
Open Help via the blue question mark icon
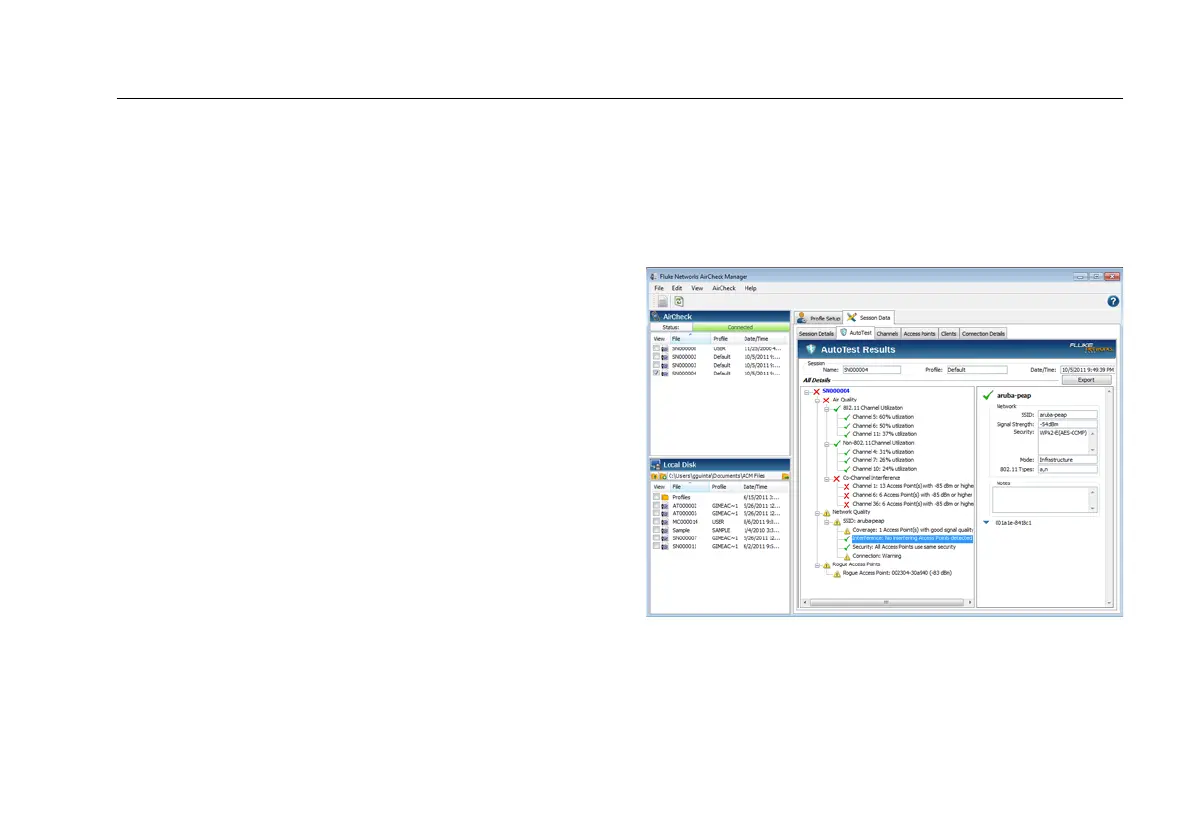click(x=1112, y=302)
